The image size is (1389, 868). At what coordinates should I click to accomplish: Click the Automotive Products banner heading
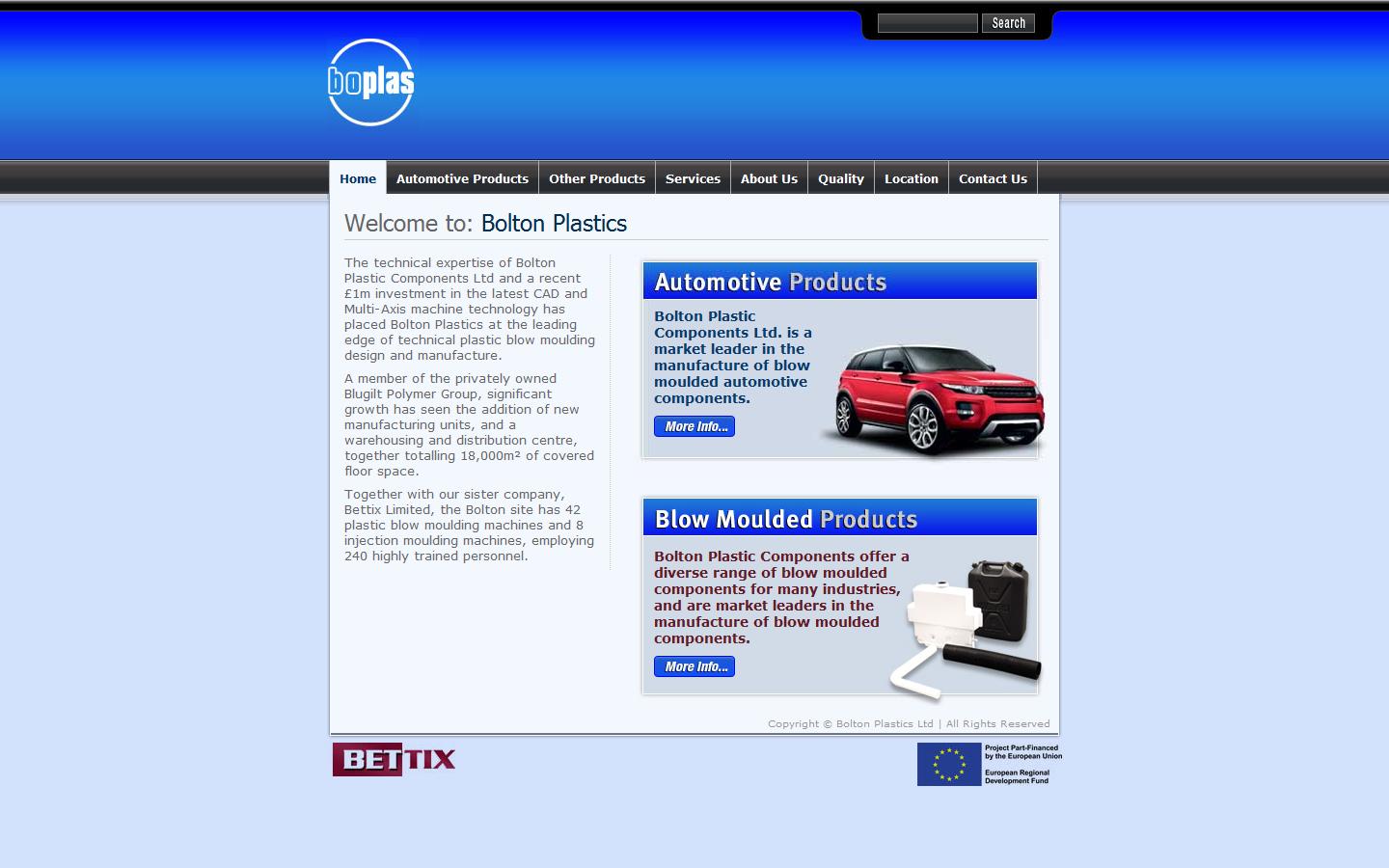(x=770, y=282)
